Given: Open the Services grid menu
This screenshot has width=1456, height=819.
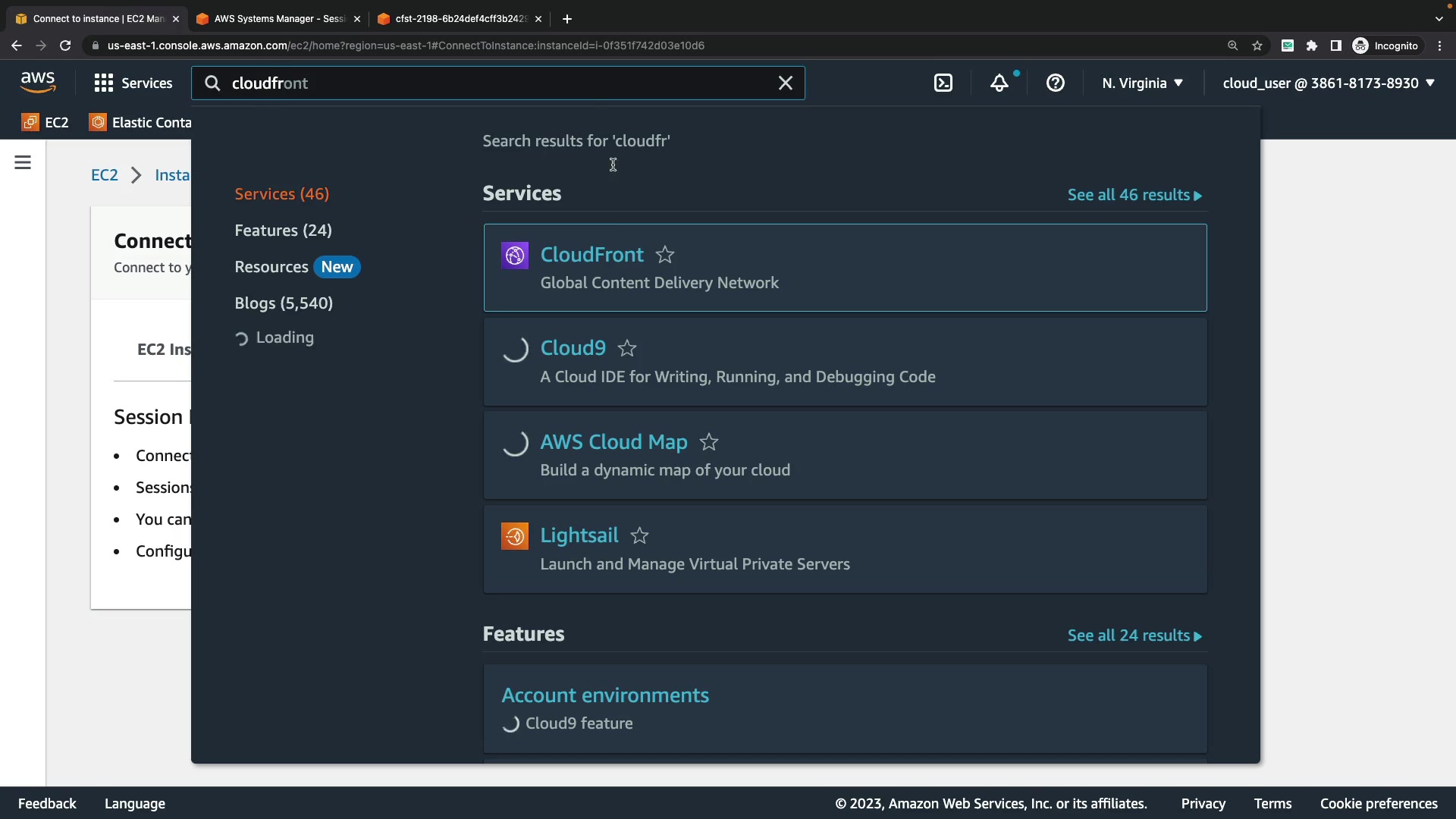Looking at the screenshot, I should tap(133, 83).
